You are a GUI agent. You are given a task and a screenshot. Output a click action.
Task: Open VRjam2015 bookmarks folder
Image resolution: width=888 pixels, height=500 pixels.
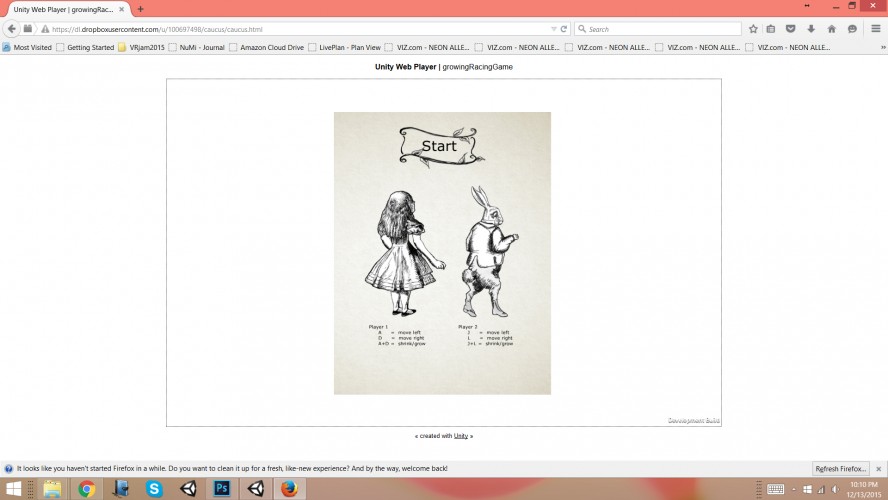(141, 48)
